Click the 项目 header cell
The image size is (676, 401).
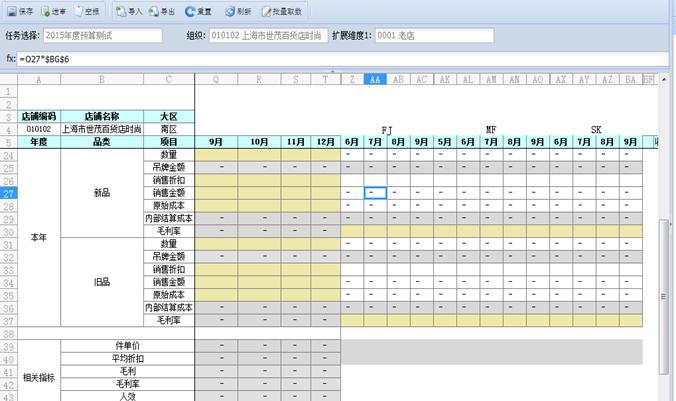[x=169, y=142]
